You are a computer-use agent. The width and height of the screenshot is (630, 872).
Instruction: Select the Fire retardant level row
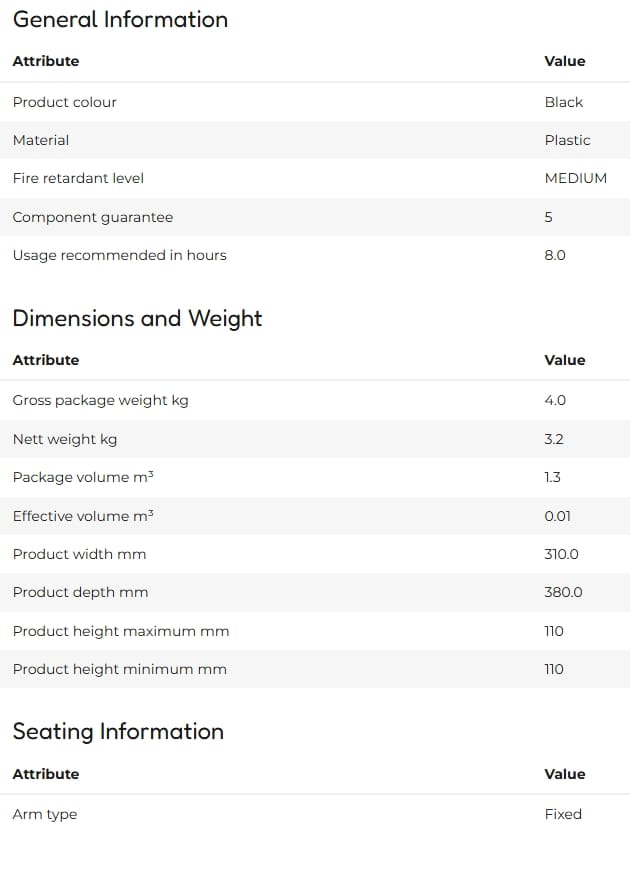coord(315,179)
